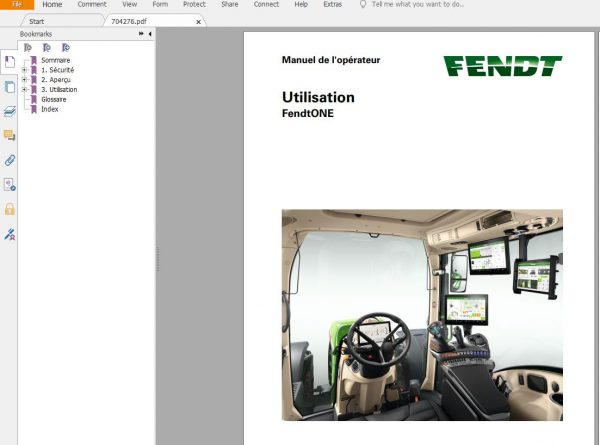Expand the Bookmarks panel
The image size is (600, 445).
[x=141, y=34]
